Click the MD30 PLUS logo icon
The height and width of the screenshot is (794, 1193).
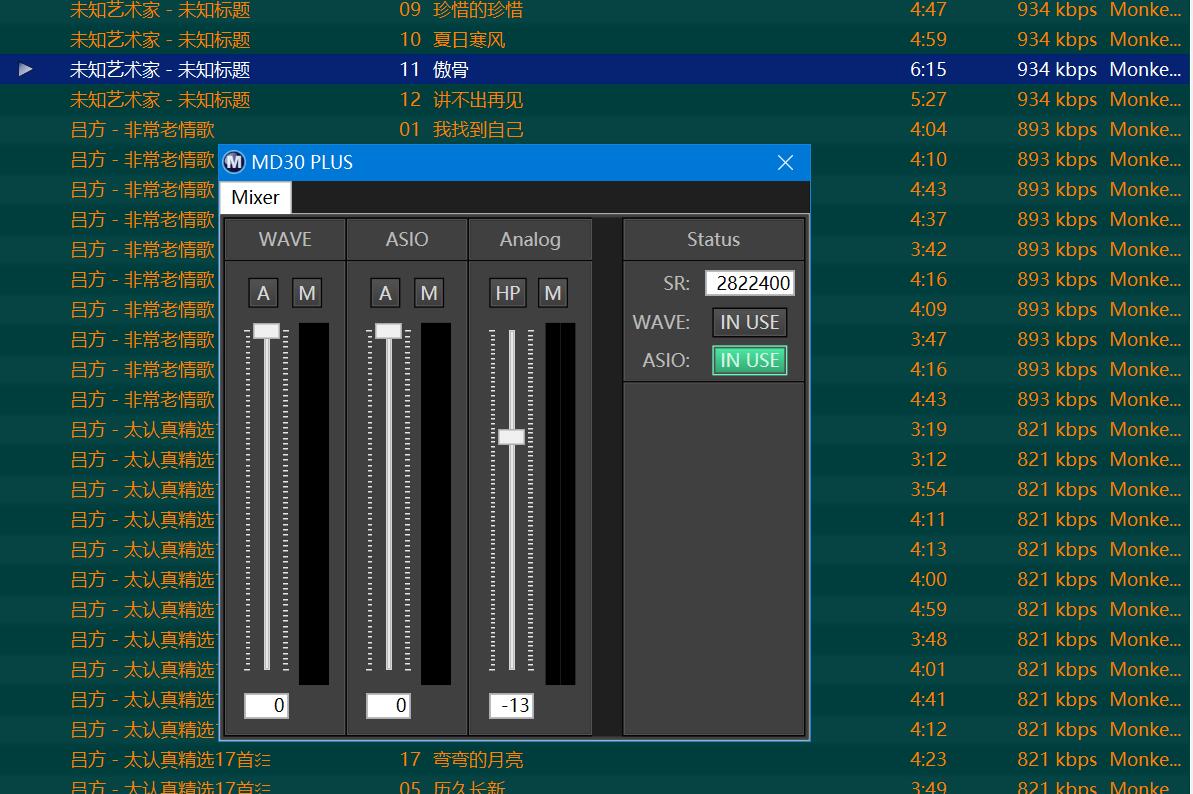pyautogui.click(x=234, y=162)
